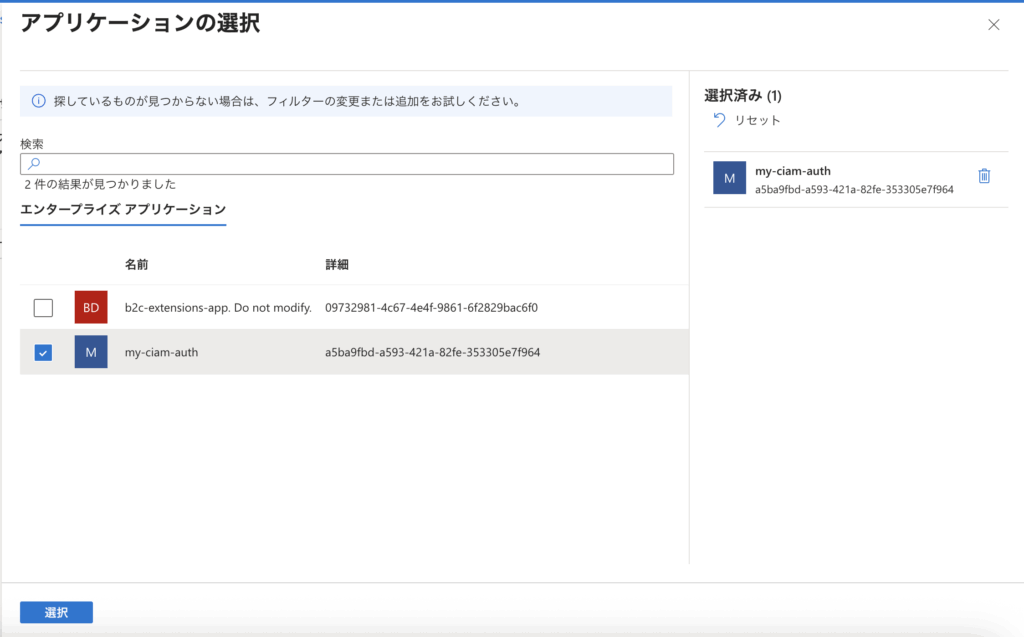Screen dimensions: 1024x637
Task: Click my-ciam-auth name in results list
Action: point(161,352)
